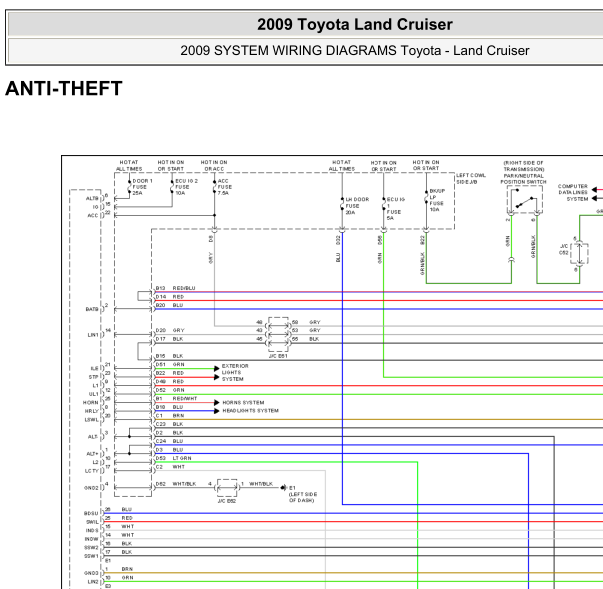The height and width of the screenshot is (589, 603).
Task: Click the "ECU IG 2 FUSE 10A" label
Action: (x=187, y=187)
